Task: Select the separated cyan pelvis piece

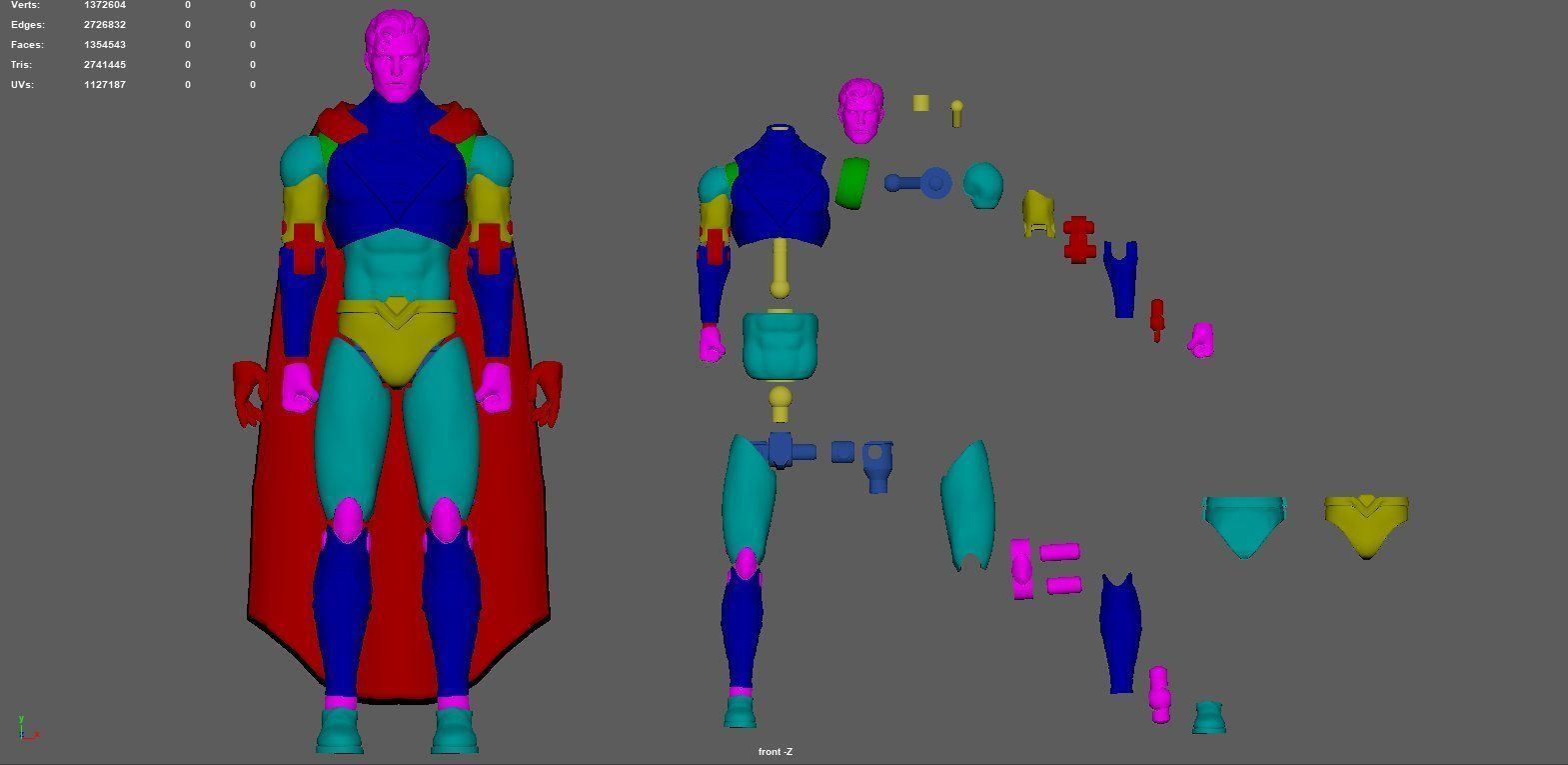Action: tap(1244, 526)
